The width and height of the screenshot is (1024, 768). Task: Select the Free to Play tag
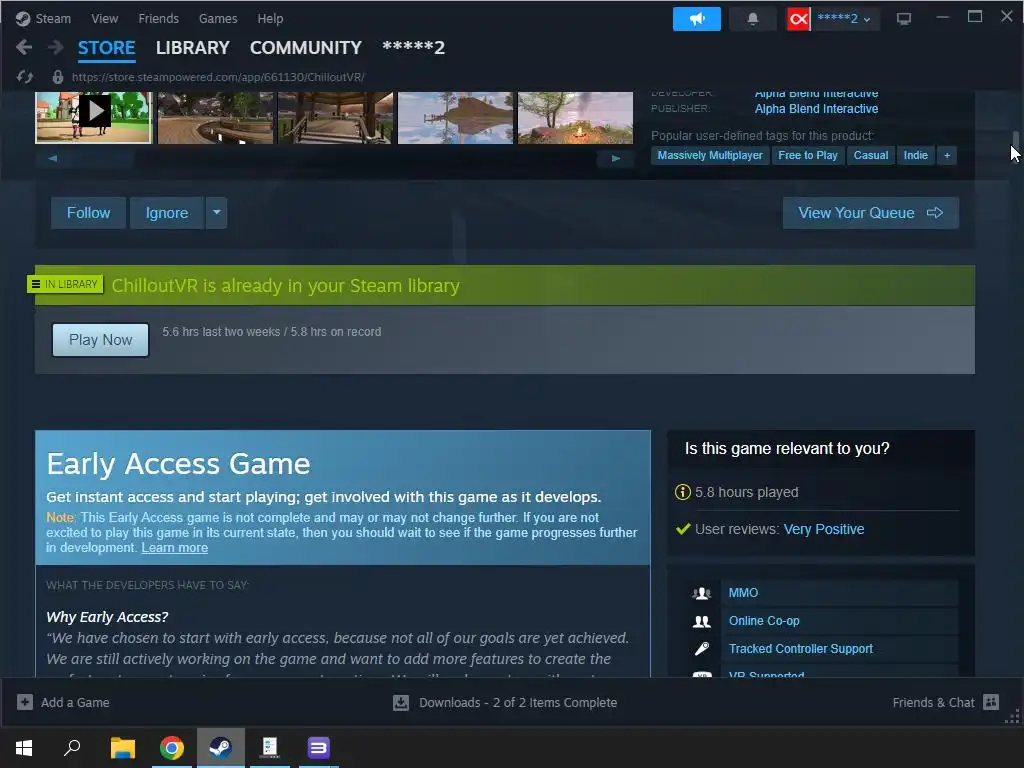[808, 155]
